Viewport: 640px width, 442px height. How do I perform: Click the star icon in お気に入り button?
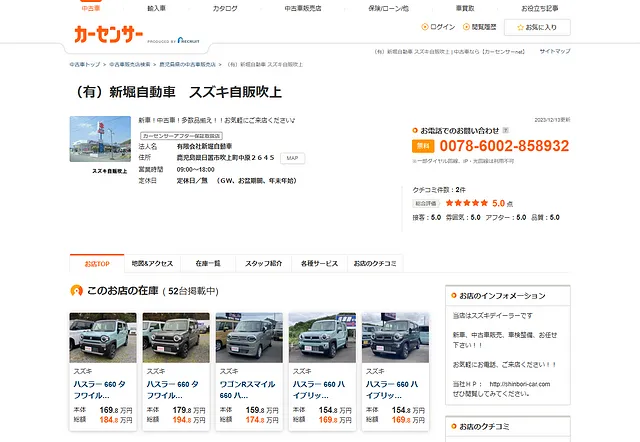point(520,27)
